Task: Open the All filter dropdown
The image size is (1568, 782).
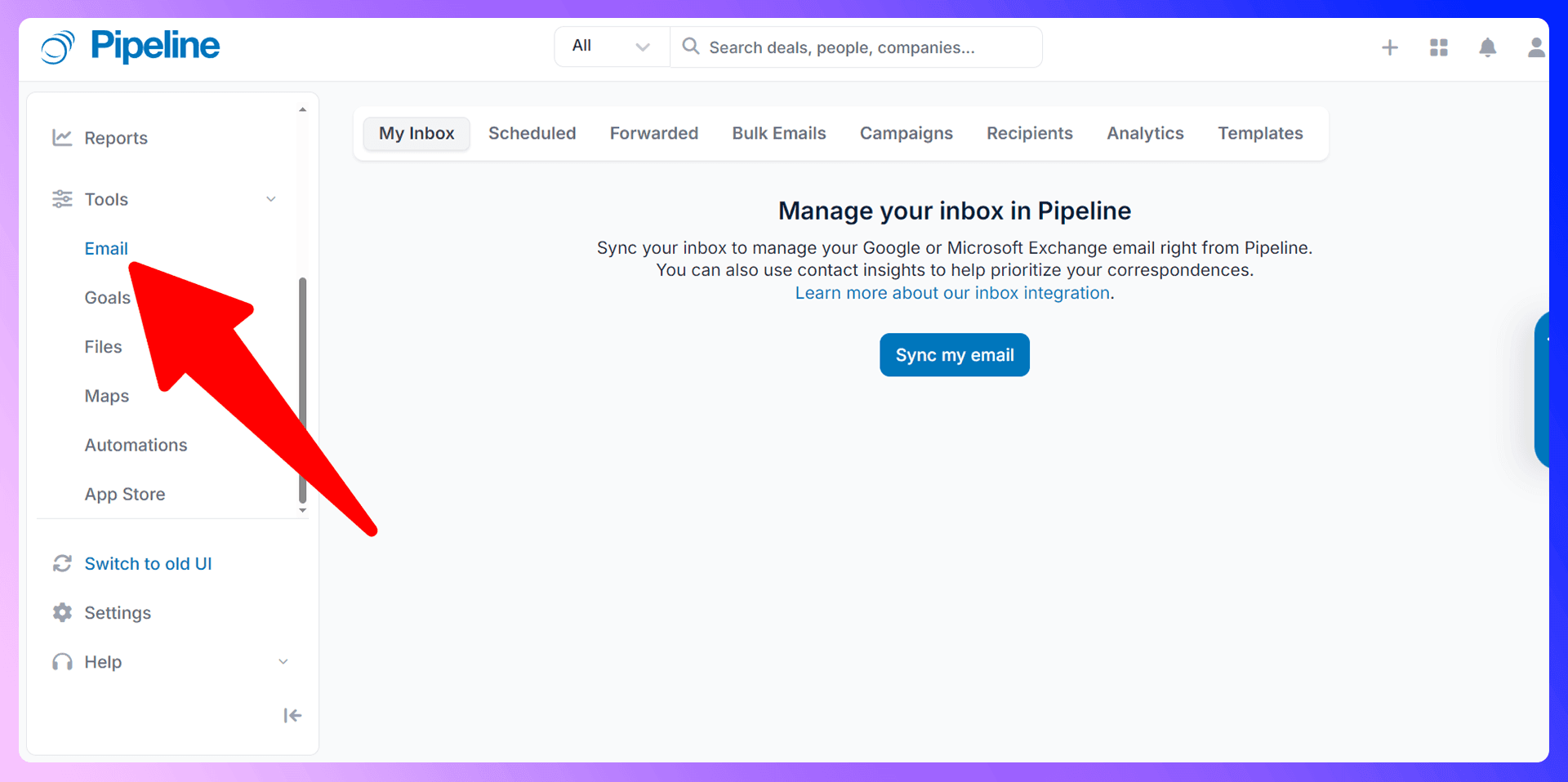Action: (x=612, y=47)
